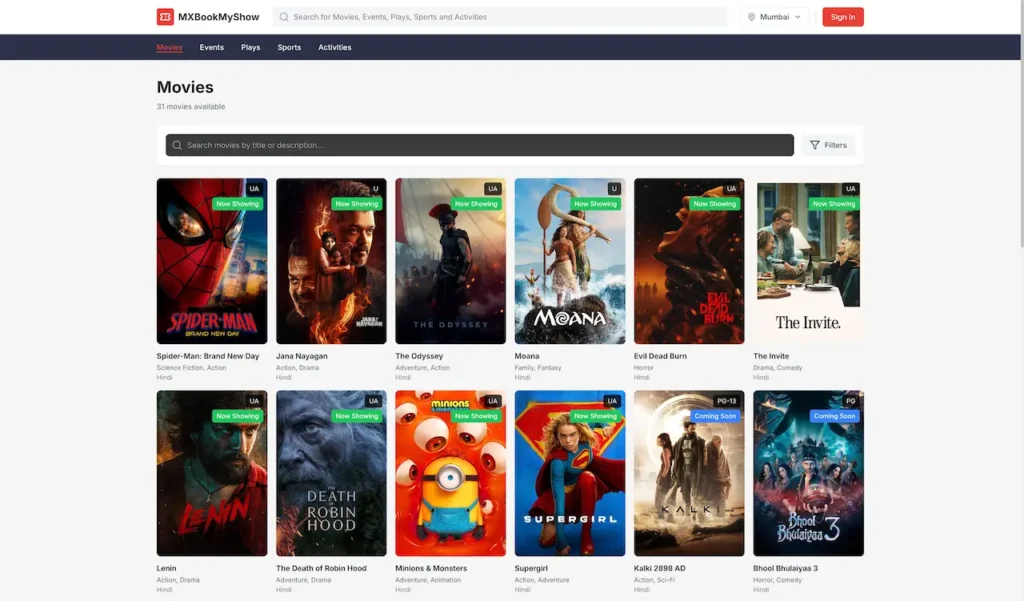Open The Death of Robin Hood poster
The width and height of the screenshot is (1024, 601).
331,474
